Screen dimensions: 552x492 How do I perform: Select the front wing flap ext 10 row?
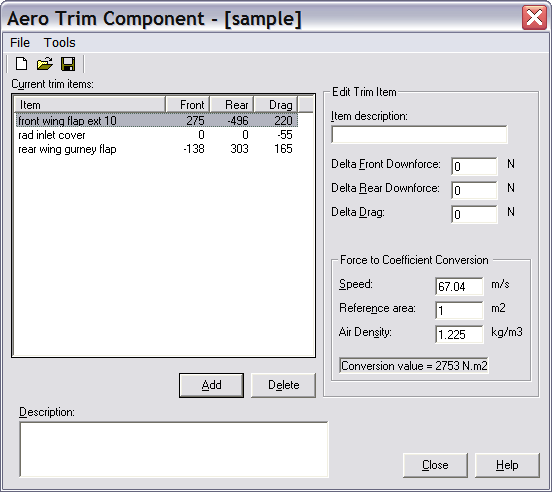[156, 121]
